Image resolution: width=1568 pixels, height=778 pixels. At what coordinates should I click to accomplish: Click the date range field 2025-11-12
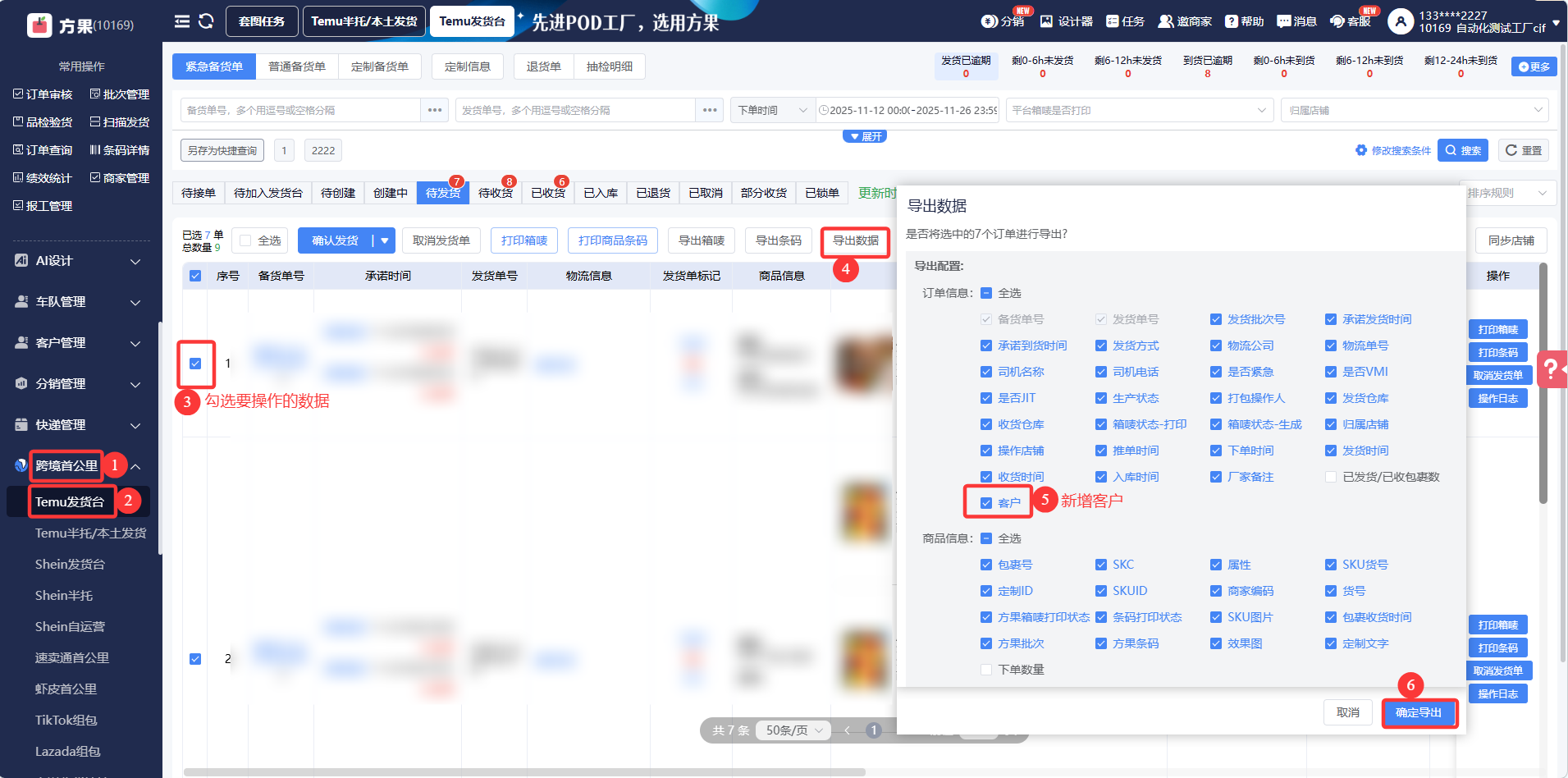point(907,110)
